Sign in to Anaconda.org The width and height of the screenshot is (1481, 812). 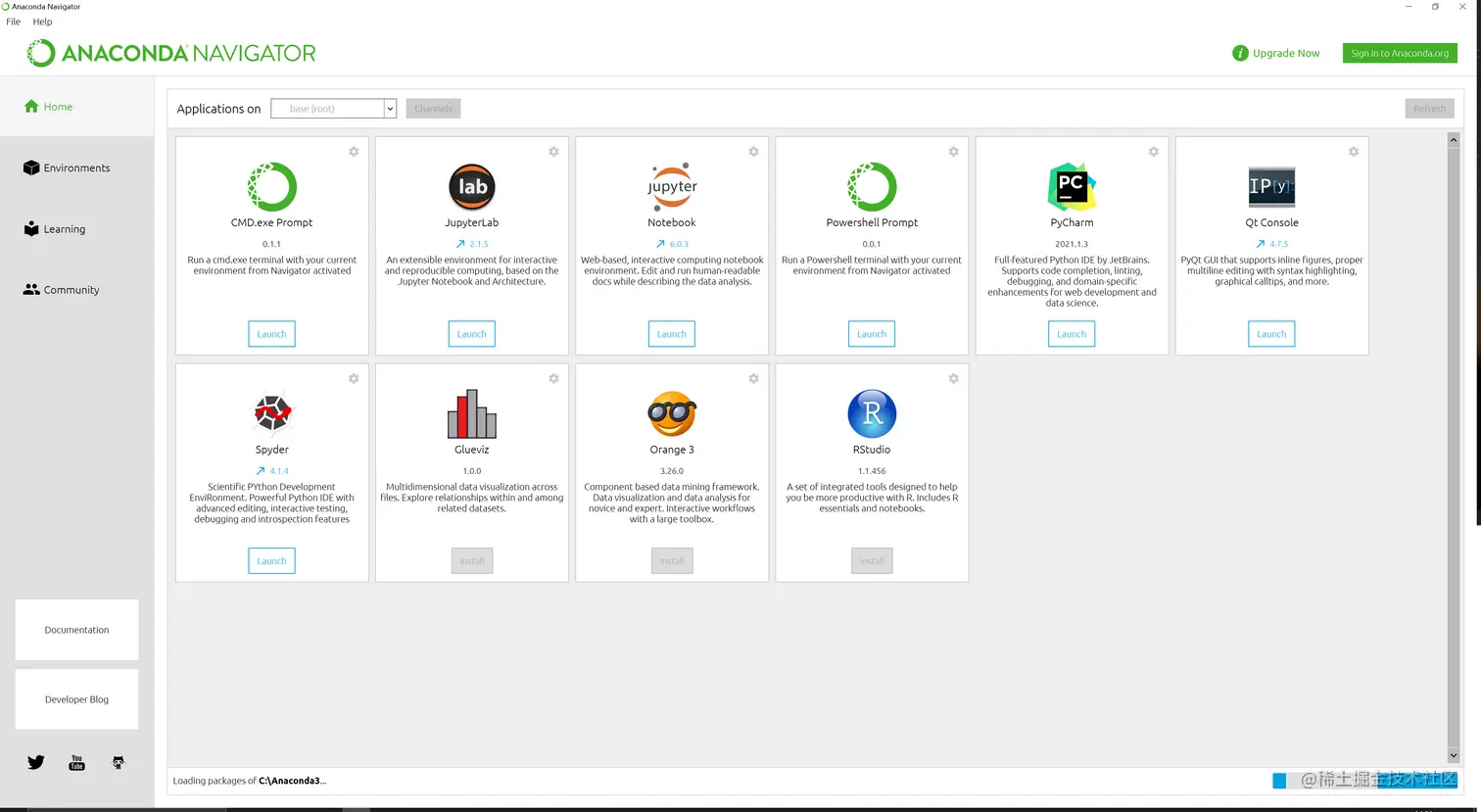pos(1400,53)
